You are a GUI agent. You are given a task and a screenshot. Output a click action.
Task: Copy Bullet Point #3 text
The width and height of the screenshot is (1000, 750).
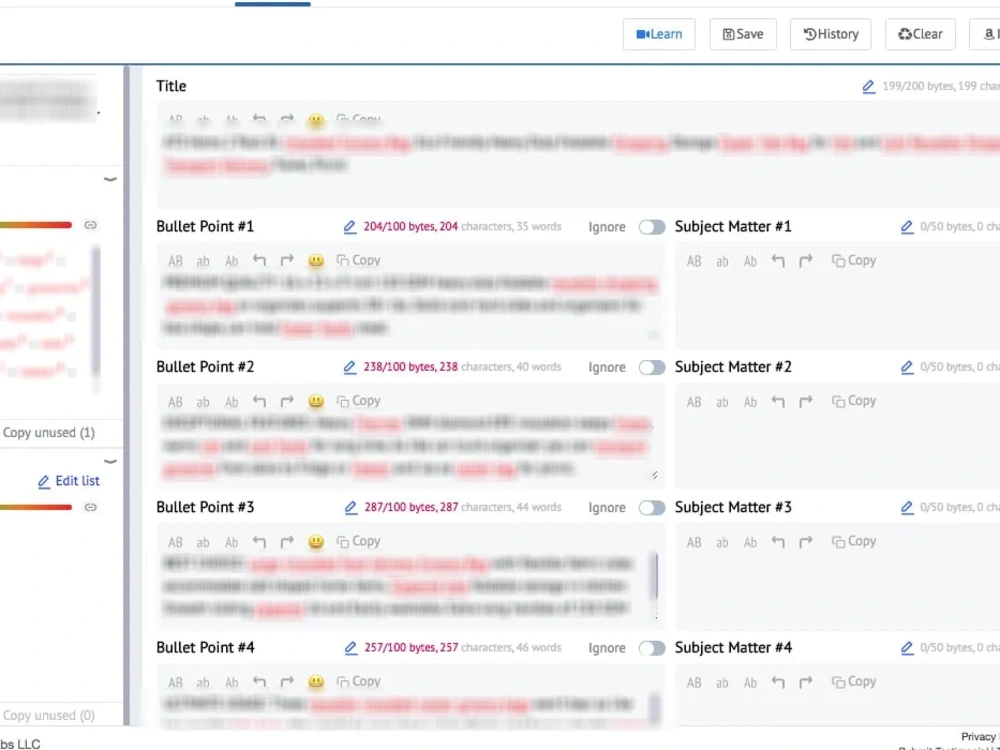click(358, 541)
